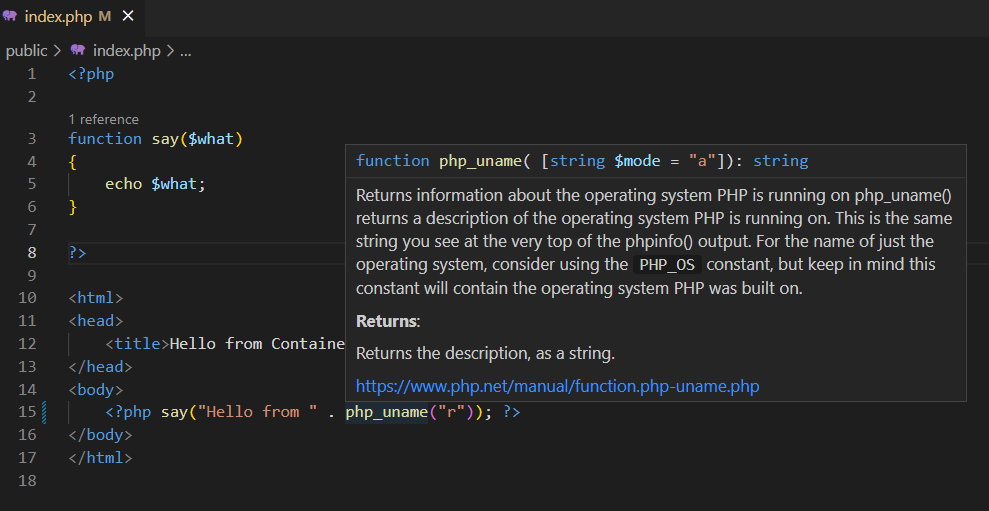
Task: Click the title tag on line 12
Action: click(138, 344)
